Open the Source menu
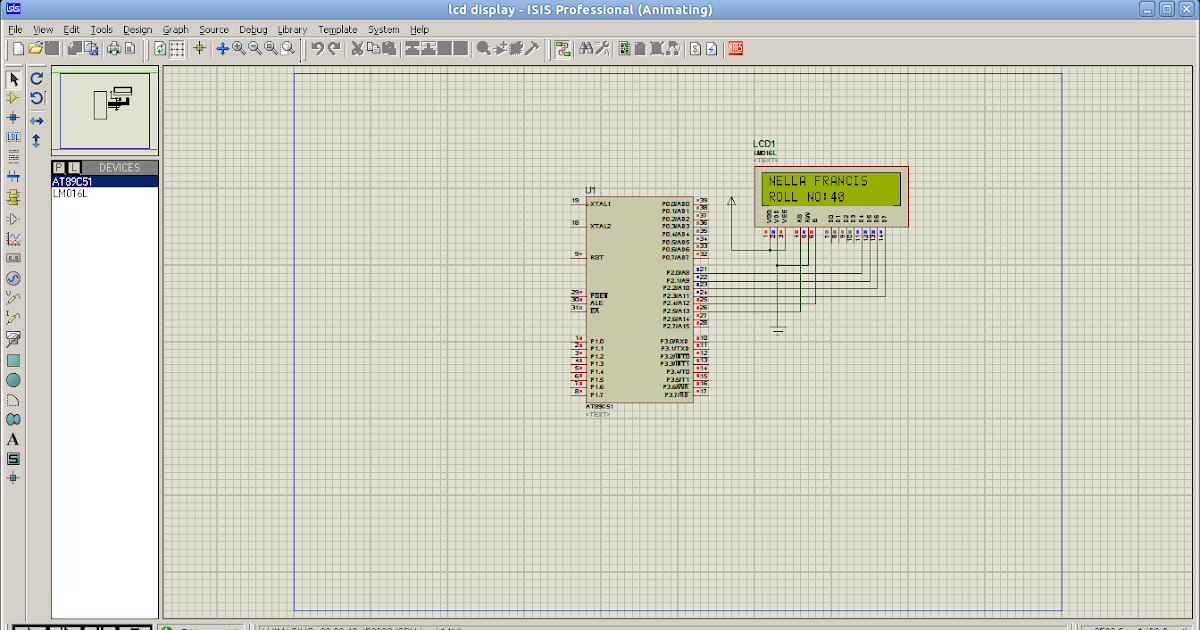This screenshot has height=630, width=1200. [x=213, y=29]
